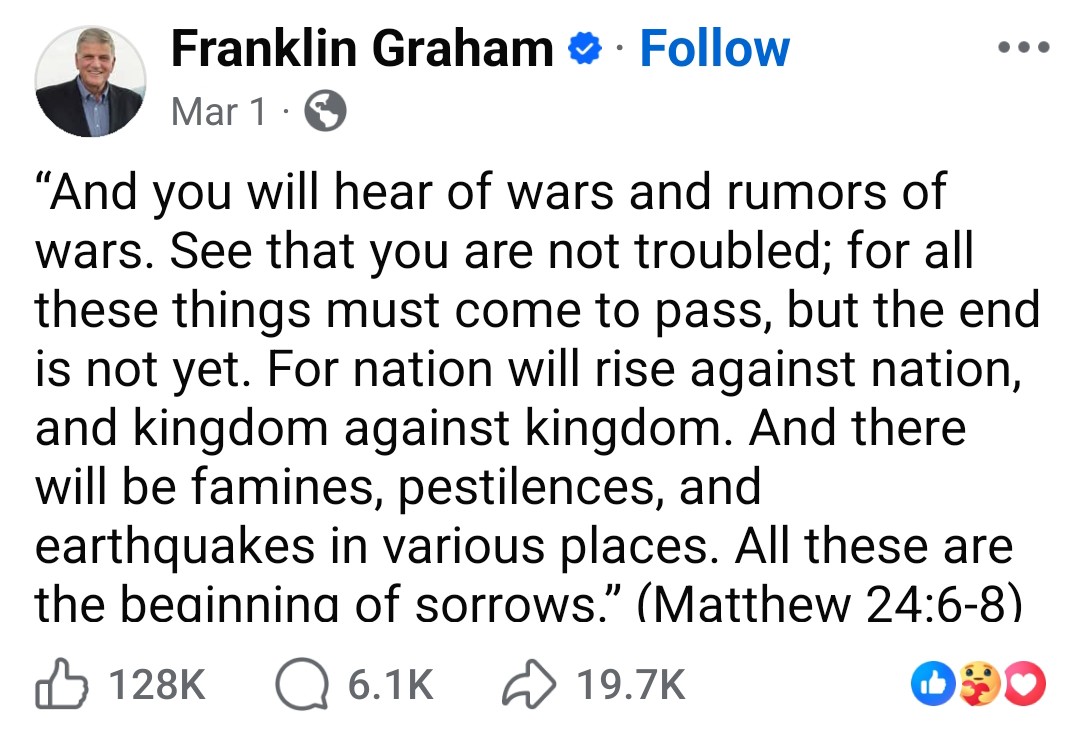Click the globe public audience icon
This screenshot has height=739, width=1080.
(x=323, y=112)
